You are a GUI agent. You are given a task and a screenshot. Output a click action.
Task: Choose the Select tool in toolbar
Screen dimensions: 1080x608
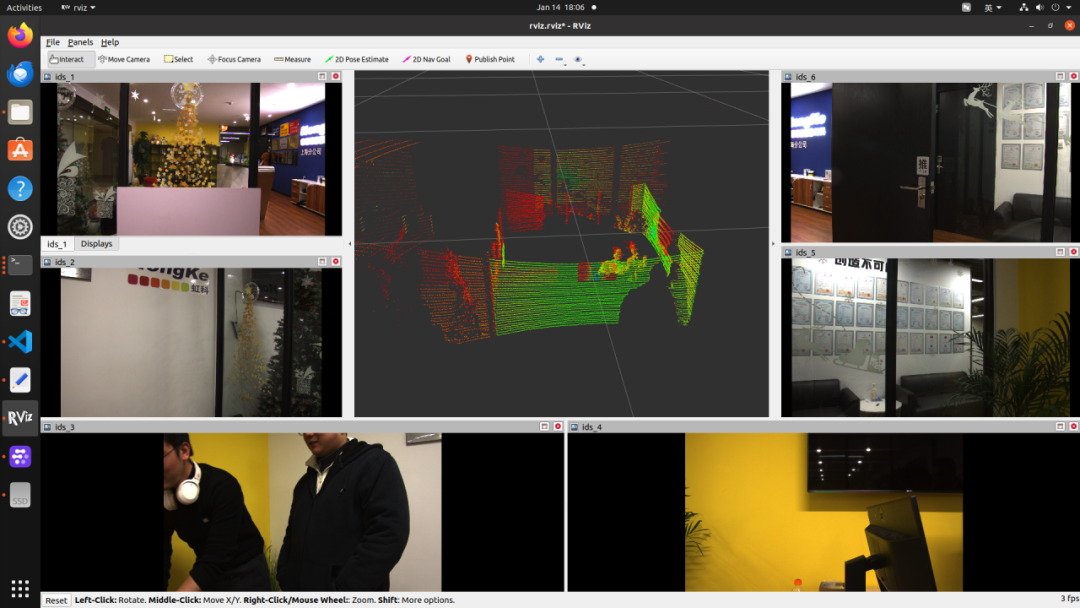click(179, 59)
